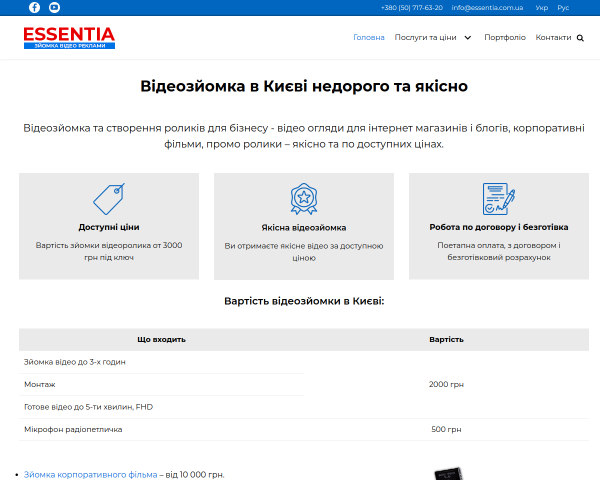Click the Поетапна оплата description text

coord(499,251)
